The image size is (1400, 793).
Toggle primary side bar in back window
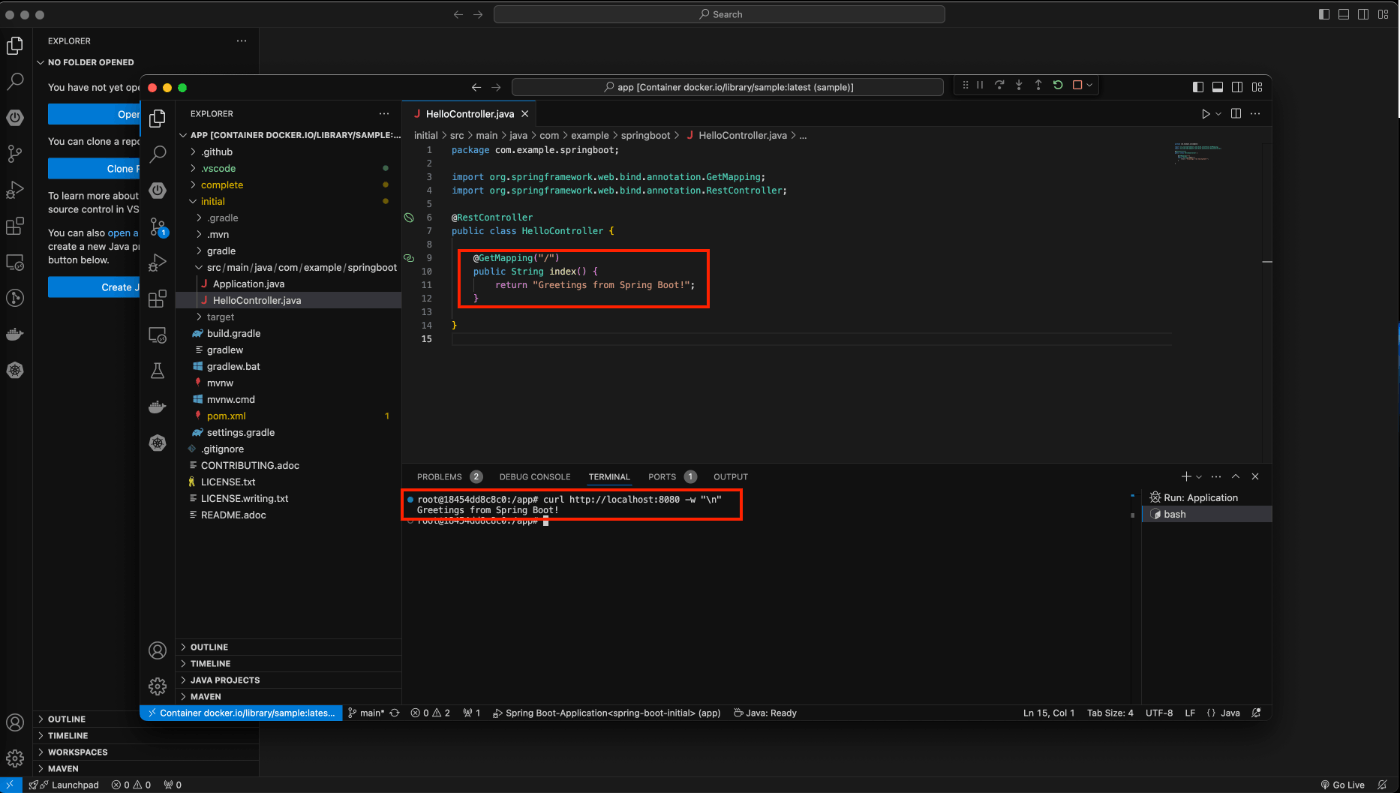(1325, 14)
